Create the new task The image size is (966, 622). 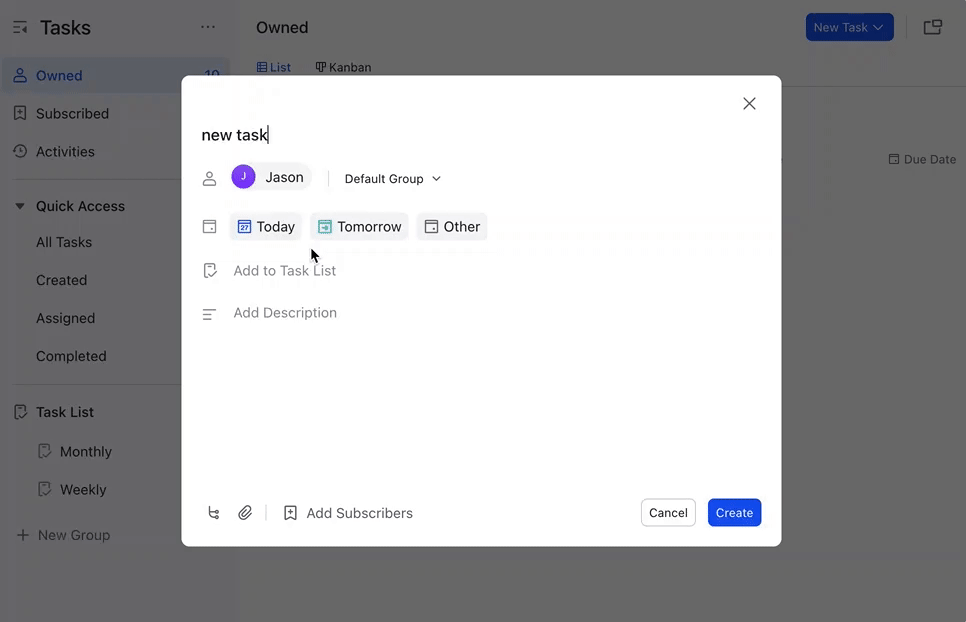pos(734,512)
